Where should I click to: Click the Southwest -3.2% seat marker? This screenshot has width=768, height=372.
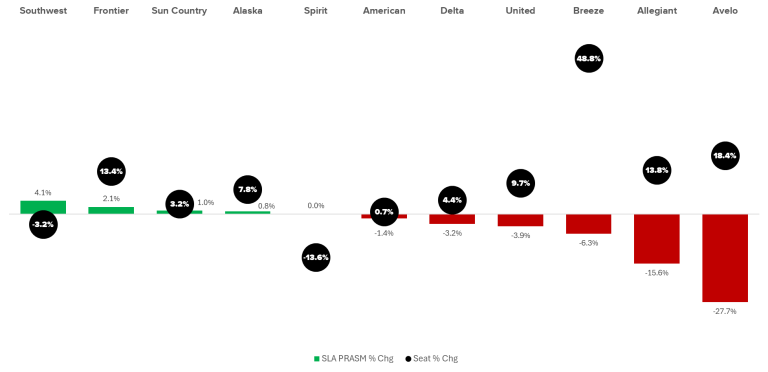click(x=43, y=225)
